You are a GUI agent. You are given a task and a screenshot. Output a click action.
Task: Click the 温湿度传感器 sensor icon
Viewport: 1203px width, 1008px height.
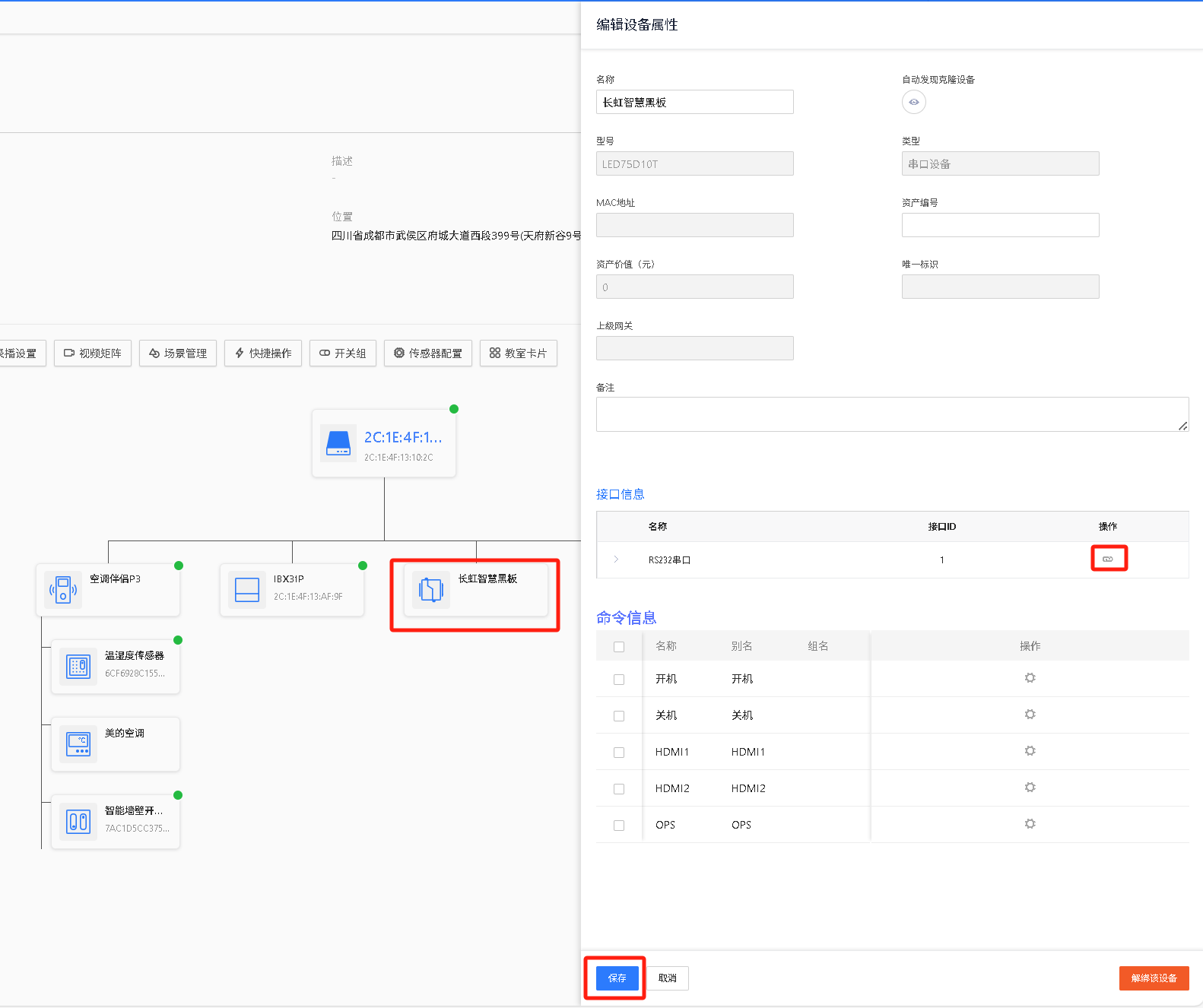78,667
